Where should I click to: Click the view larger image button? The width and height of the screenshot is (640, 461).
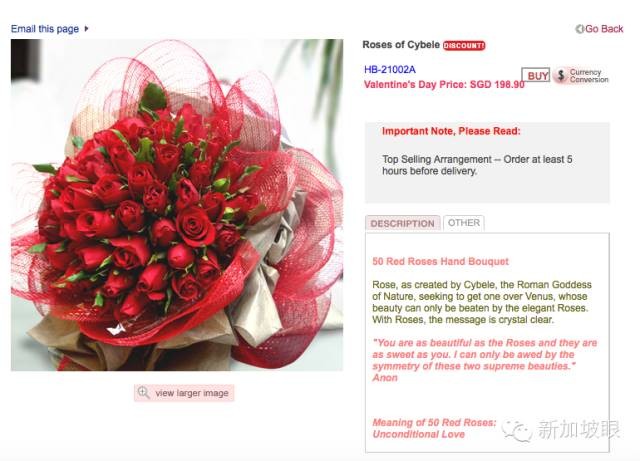pyautogui.click(x=184, y=393)
